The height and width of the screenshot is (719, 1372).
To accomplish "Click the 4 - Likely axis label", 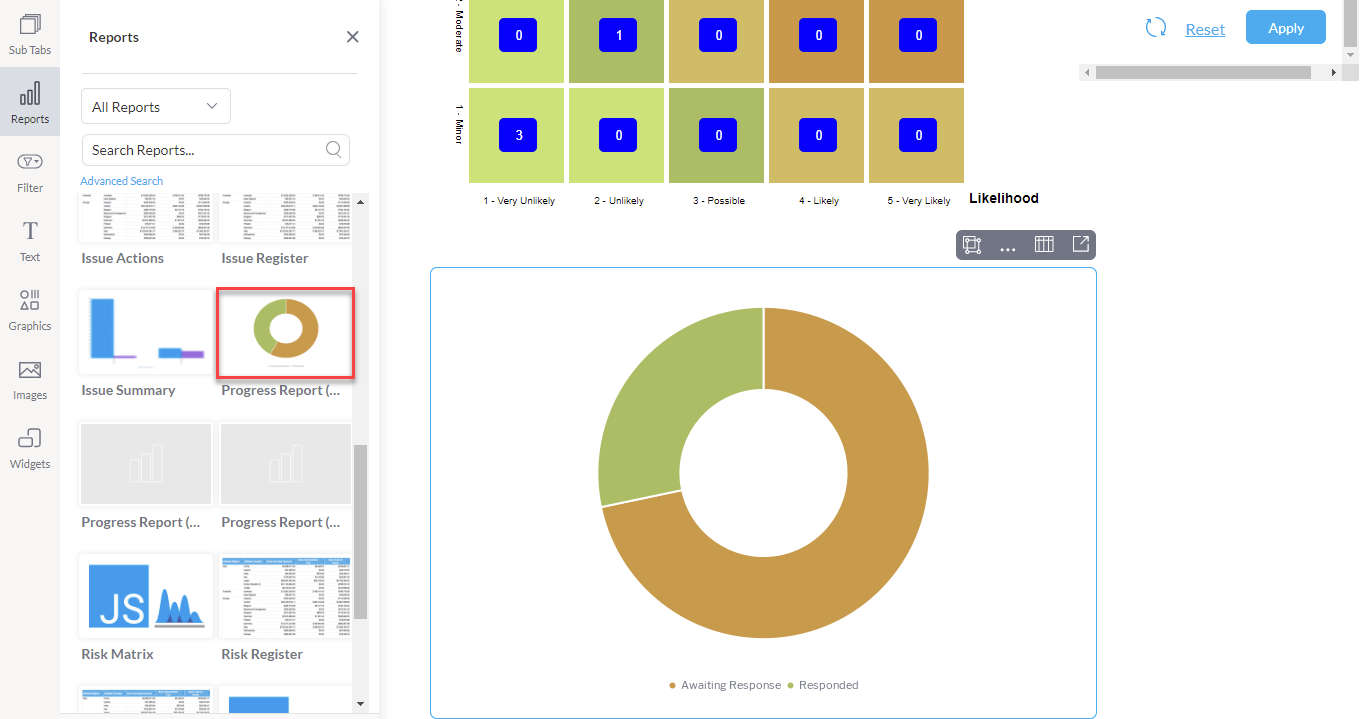I will pos(819,201).
